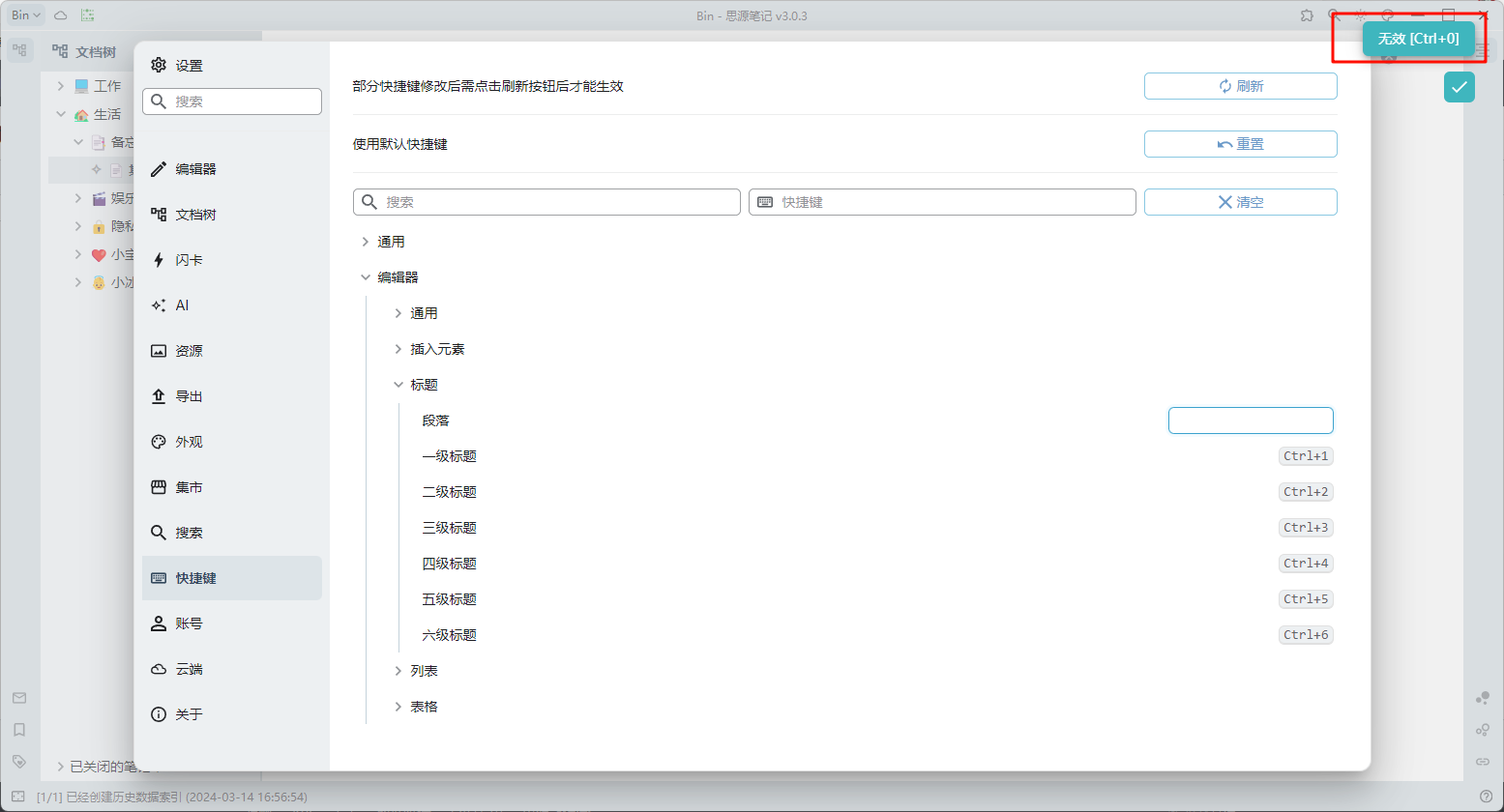This screenshot has width=1504, height=812.
Task: Open the Bin workspace dropdown
Action: click(26, 15)
